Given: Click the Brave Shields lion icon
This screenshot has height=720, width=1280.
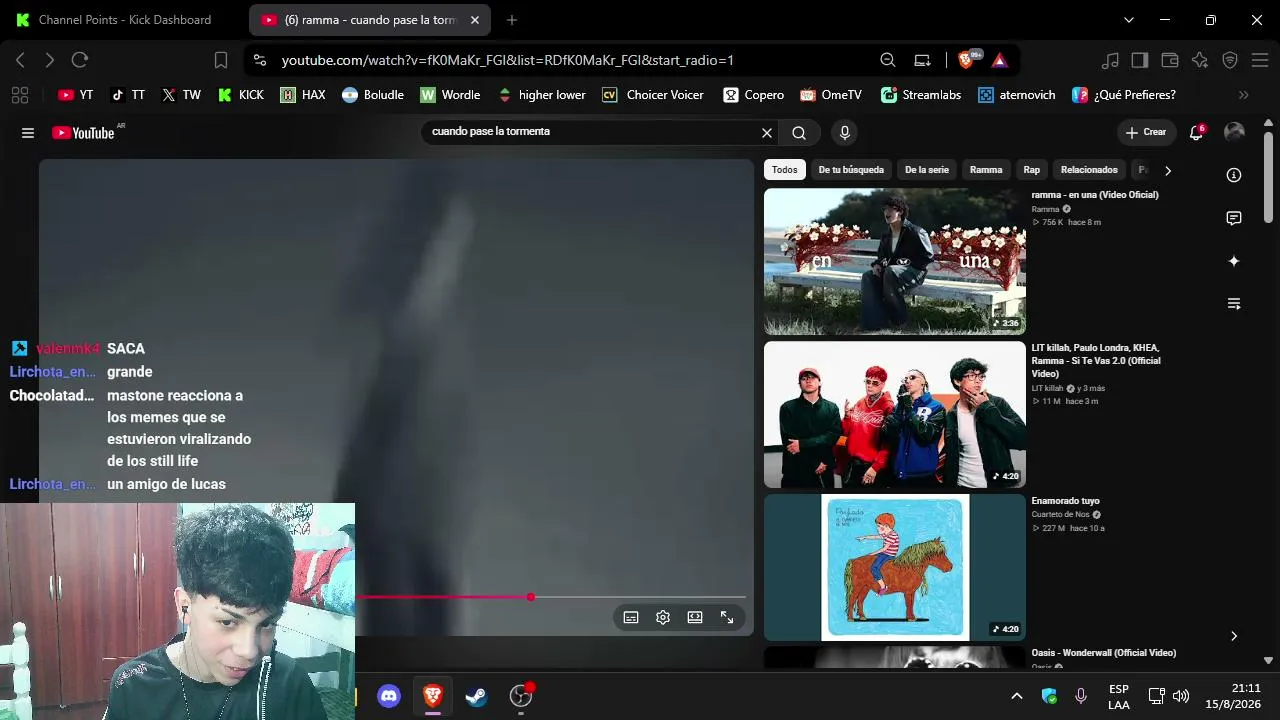Looking at the screenshot, I should point(966,60).
